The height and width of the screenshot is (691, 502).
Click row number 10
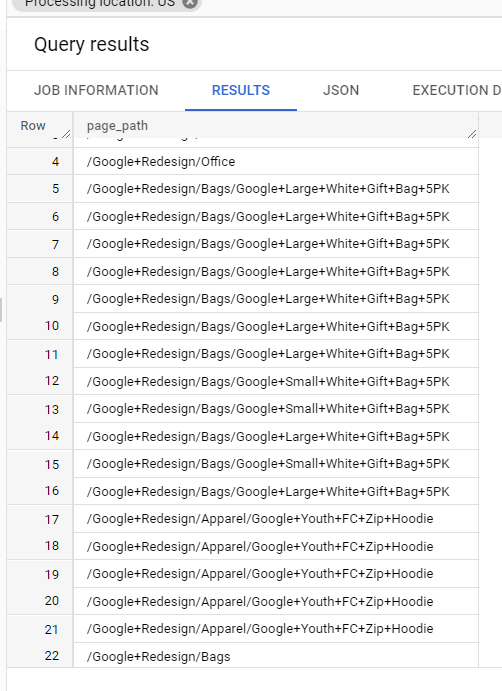[x=52, y=326]
